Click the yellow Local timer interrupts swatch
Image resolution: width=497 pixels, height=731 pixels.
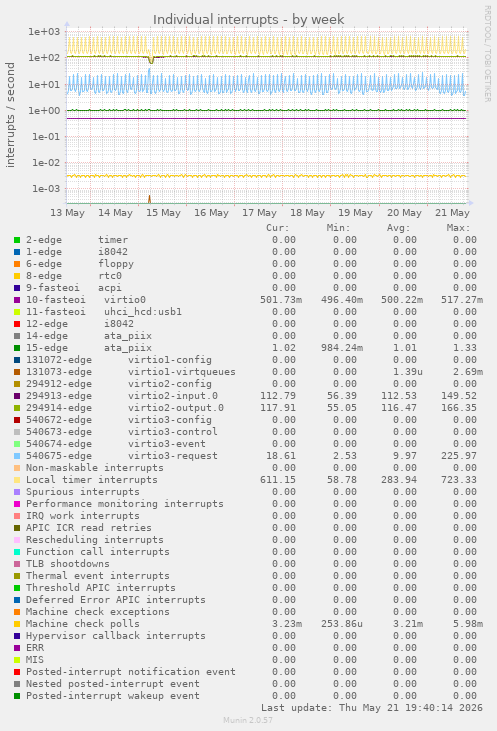click(17, 480)
